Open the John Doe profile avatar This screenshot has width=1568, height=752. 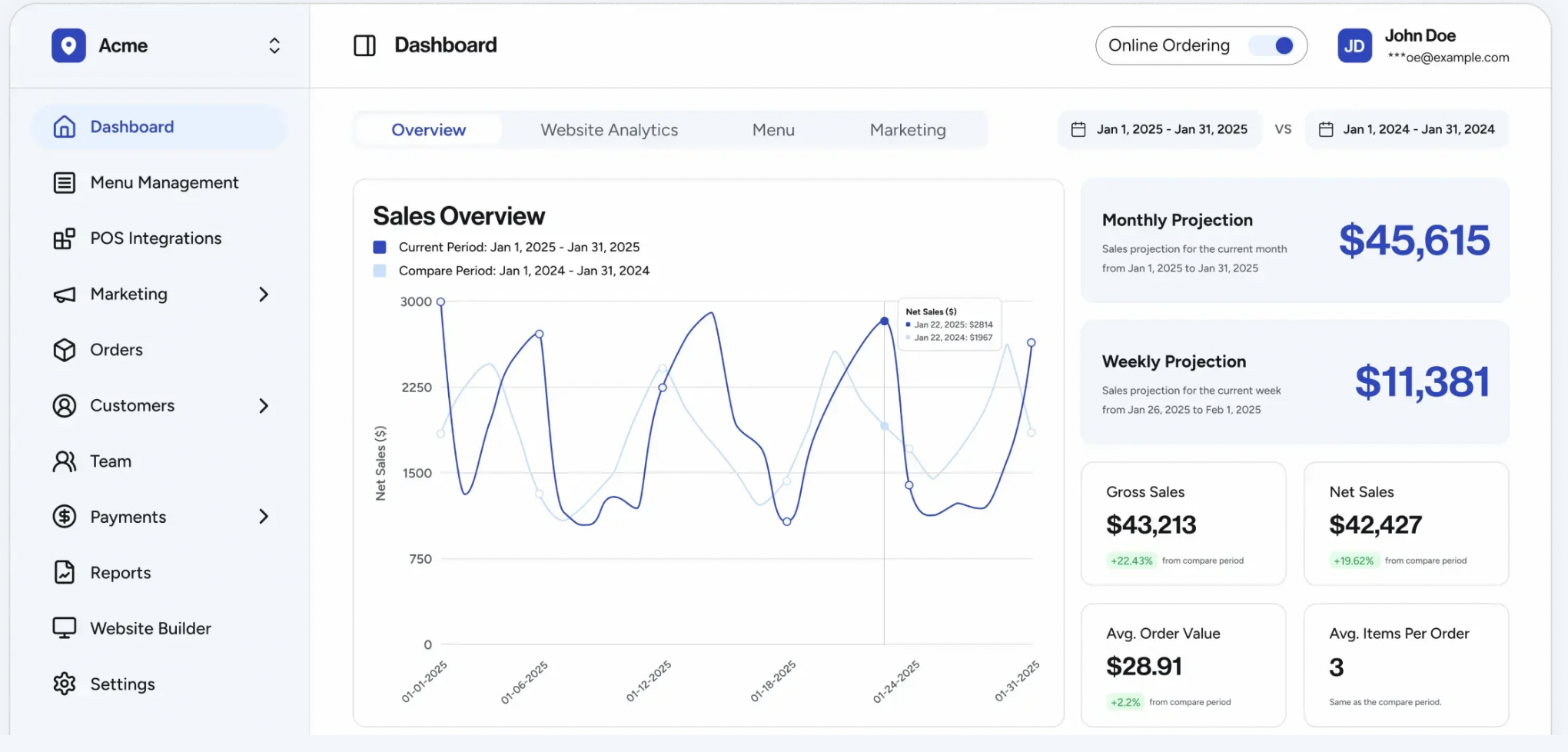[x=1354, y=46]
